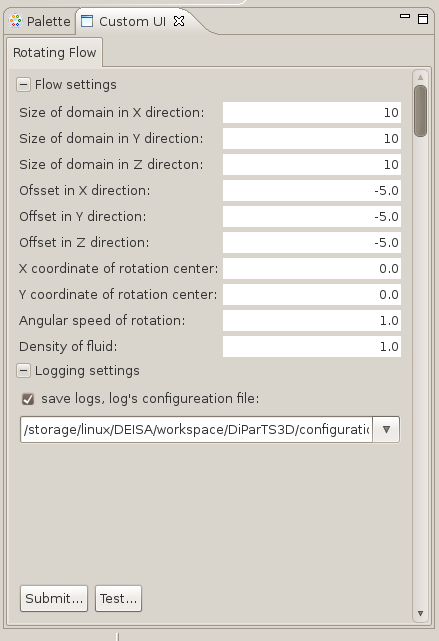Maximize the Custom UI view panel
Viewport: 439px width, 641px height.
tap(423, 19)
